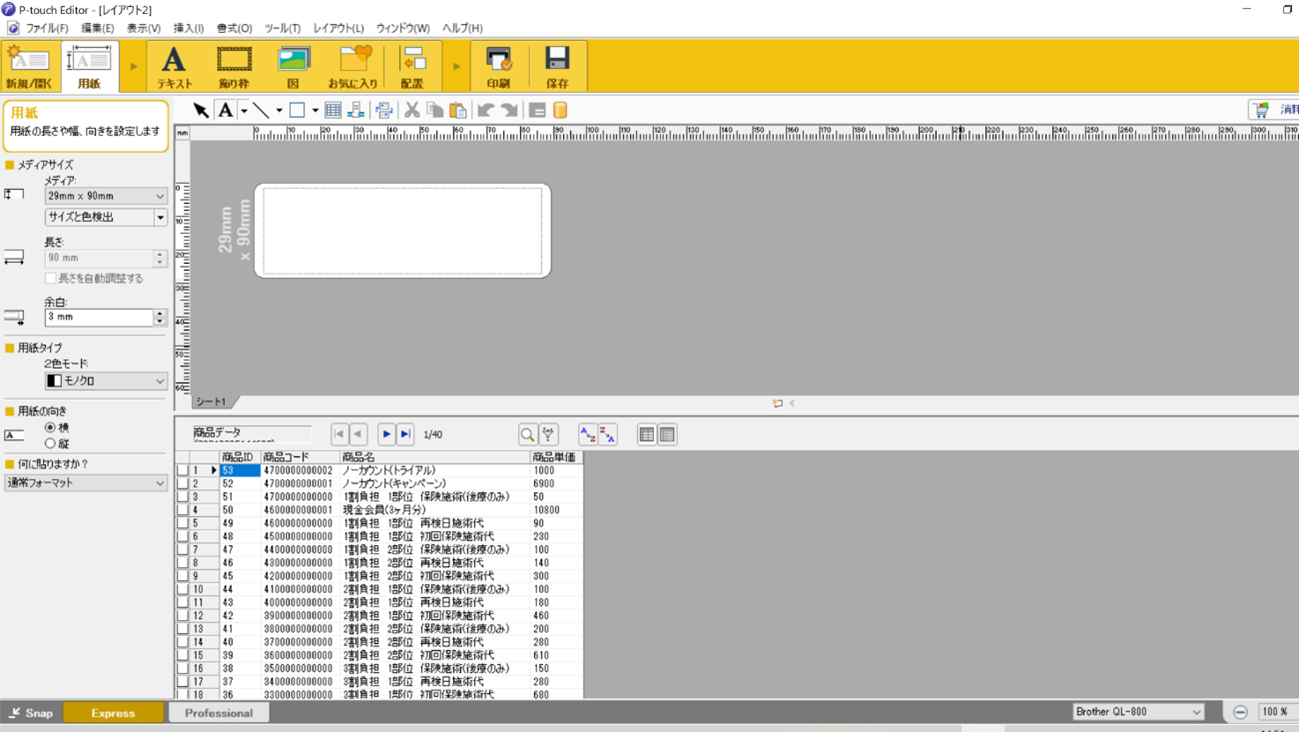The width and height of the screenshot is (1299, 732).
Task: Open the メディア 29mm x 90mm dropdown
Action: tap(105, 196)
